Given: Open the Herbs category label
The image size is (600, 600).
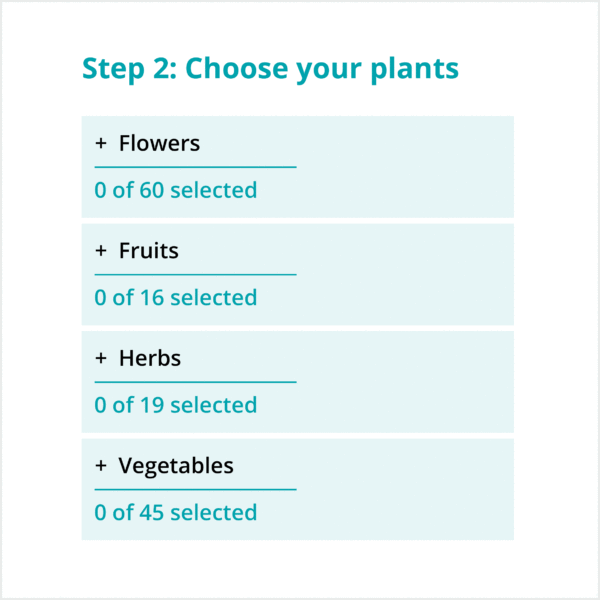Looking at the screenshot, I should pos(149,358).
